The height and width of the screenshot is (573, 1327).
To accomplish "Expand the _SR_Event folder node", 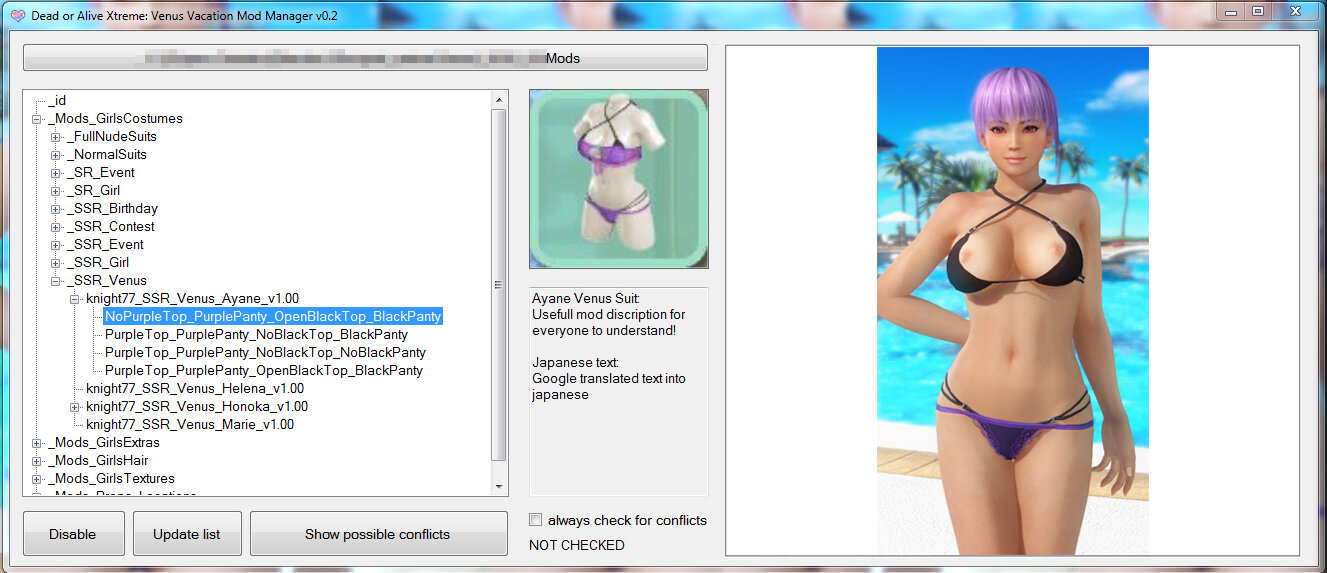I will tap(56, 173).
